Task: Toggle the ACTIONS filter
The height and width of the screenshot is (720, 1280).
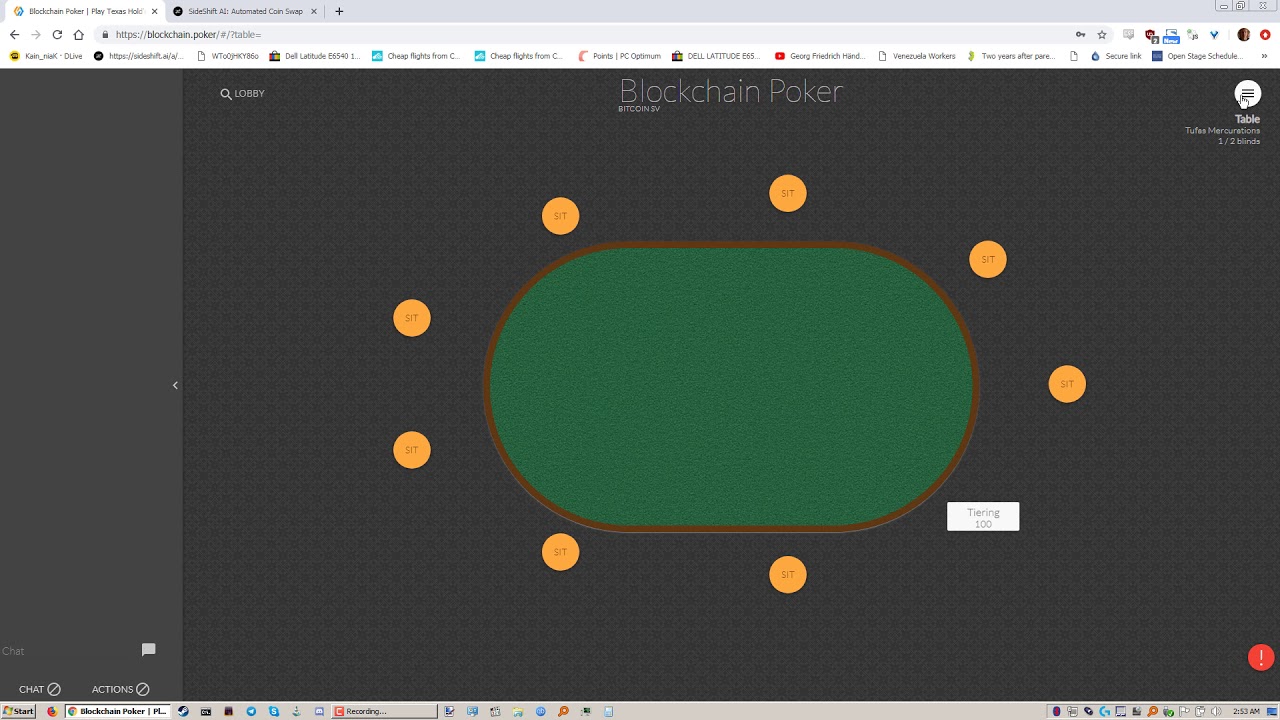Action: tap(120, 689)
